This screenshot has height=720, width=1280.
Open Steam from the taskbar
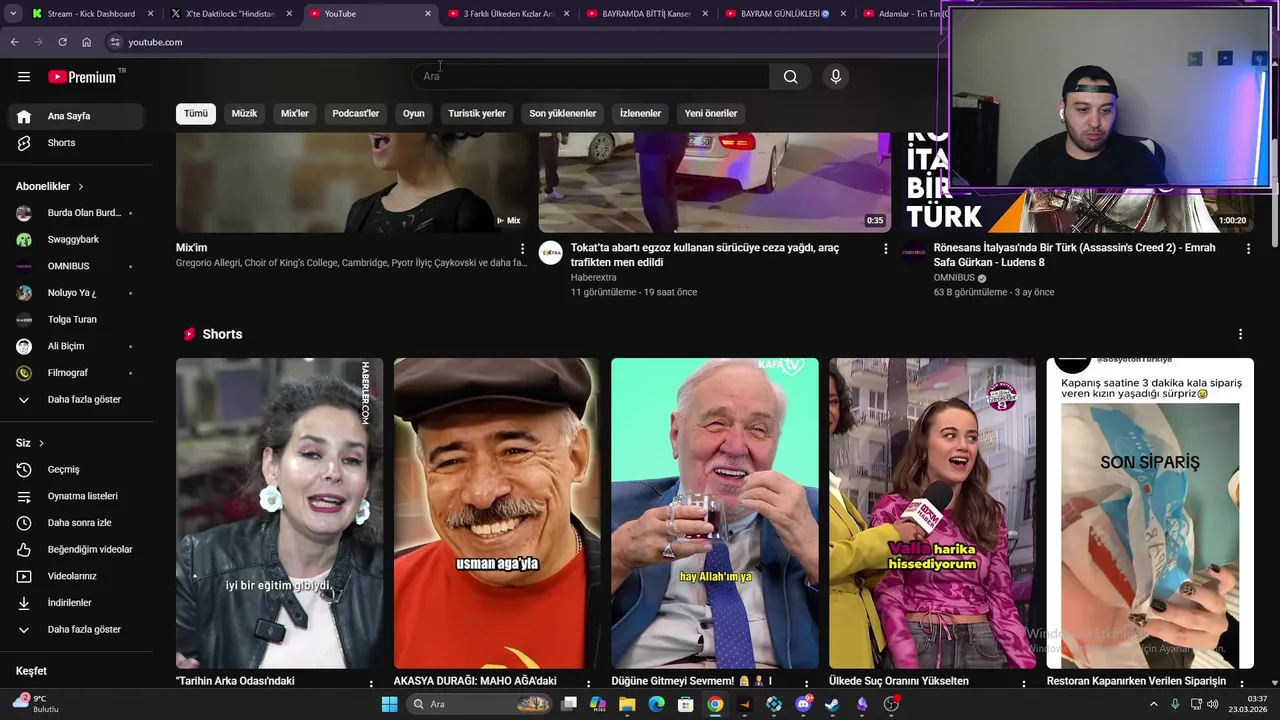832,704
